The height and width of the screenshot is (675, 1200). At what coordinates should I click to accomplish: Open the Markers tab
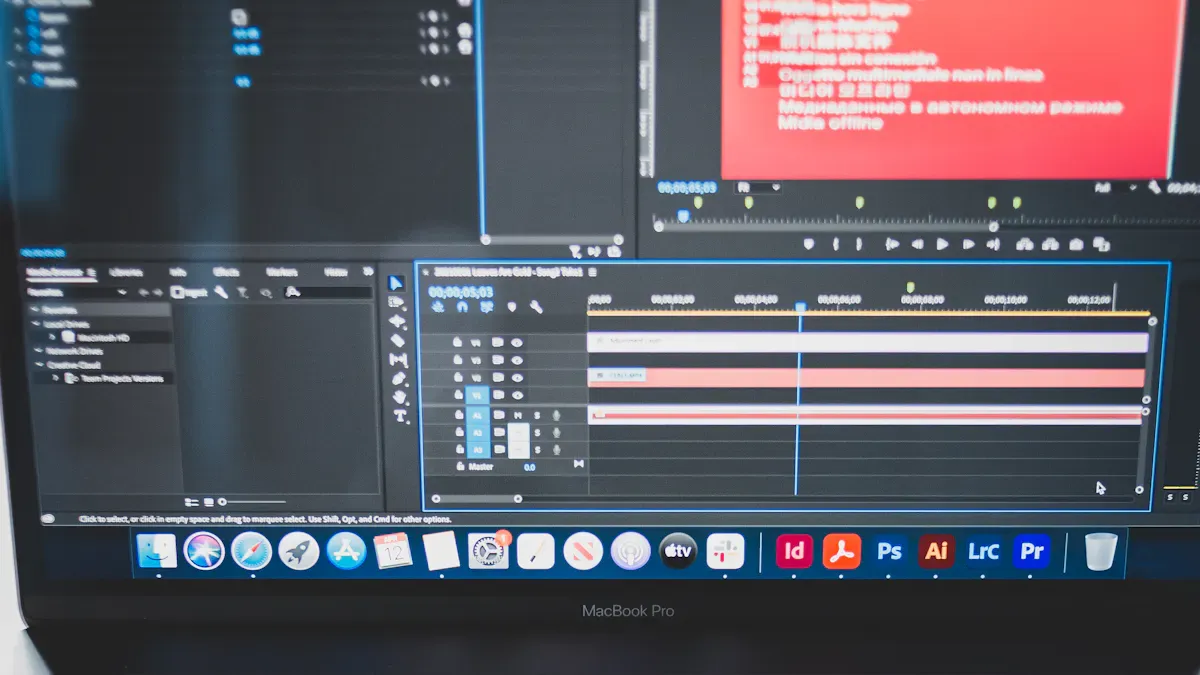tap(281, 272)
